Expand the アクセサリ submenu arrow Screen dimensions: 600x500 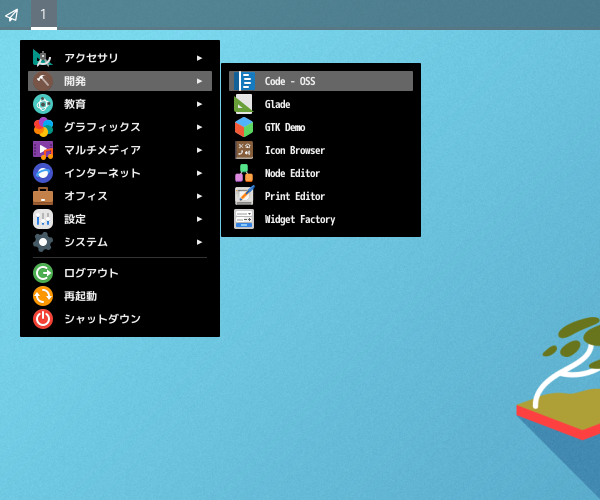click(x=200, y=58)
